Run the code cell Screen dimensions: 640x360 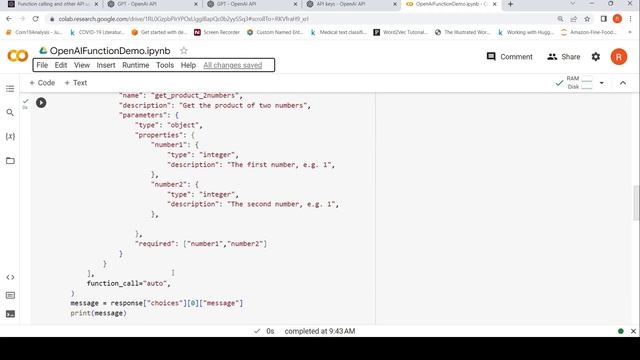(x=41, y=102)
